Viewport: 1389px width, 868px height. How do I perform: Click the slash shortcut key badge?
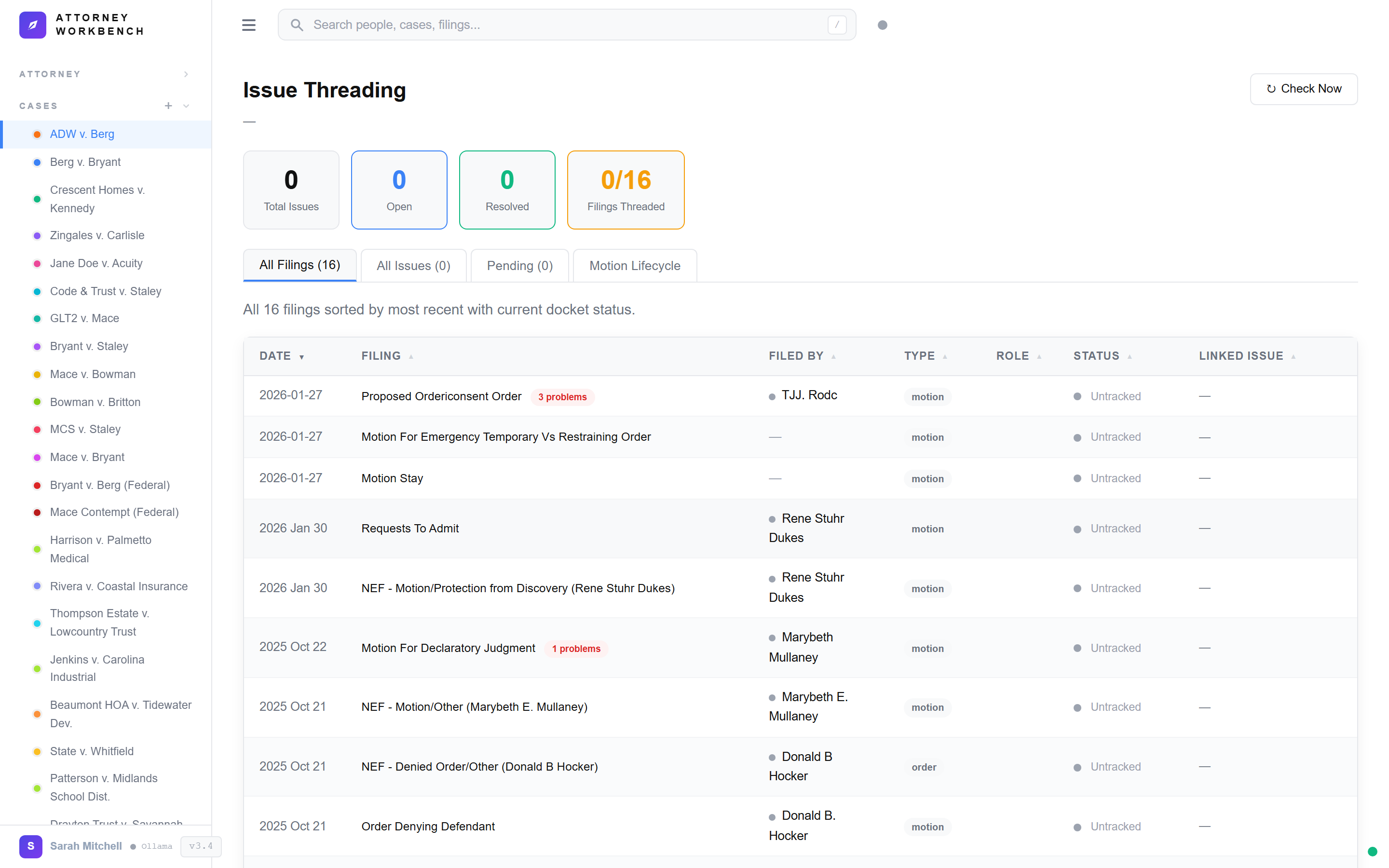836,25
